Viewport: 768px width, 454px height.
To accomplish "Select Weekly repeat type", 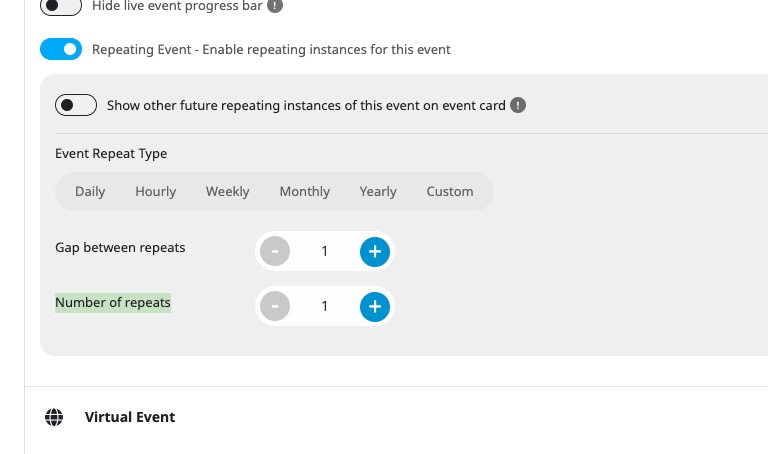I will [228, 191].
